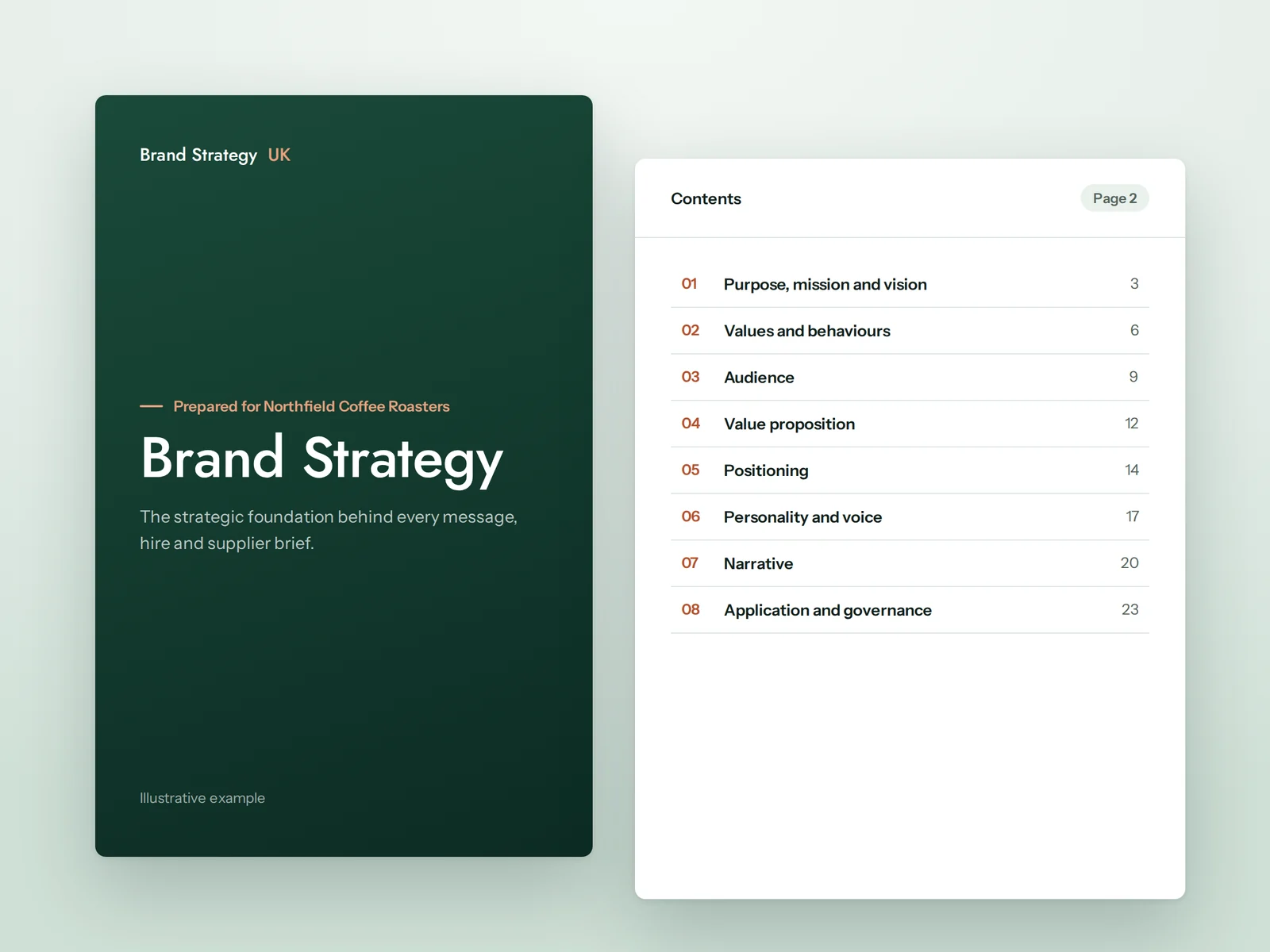Viewport: 1270px width, 952px height.
Task: Click page number 14 for Positioning
Action: click(x=1132, y=470)
